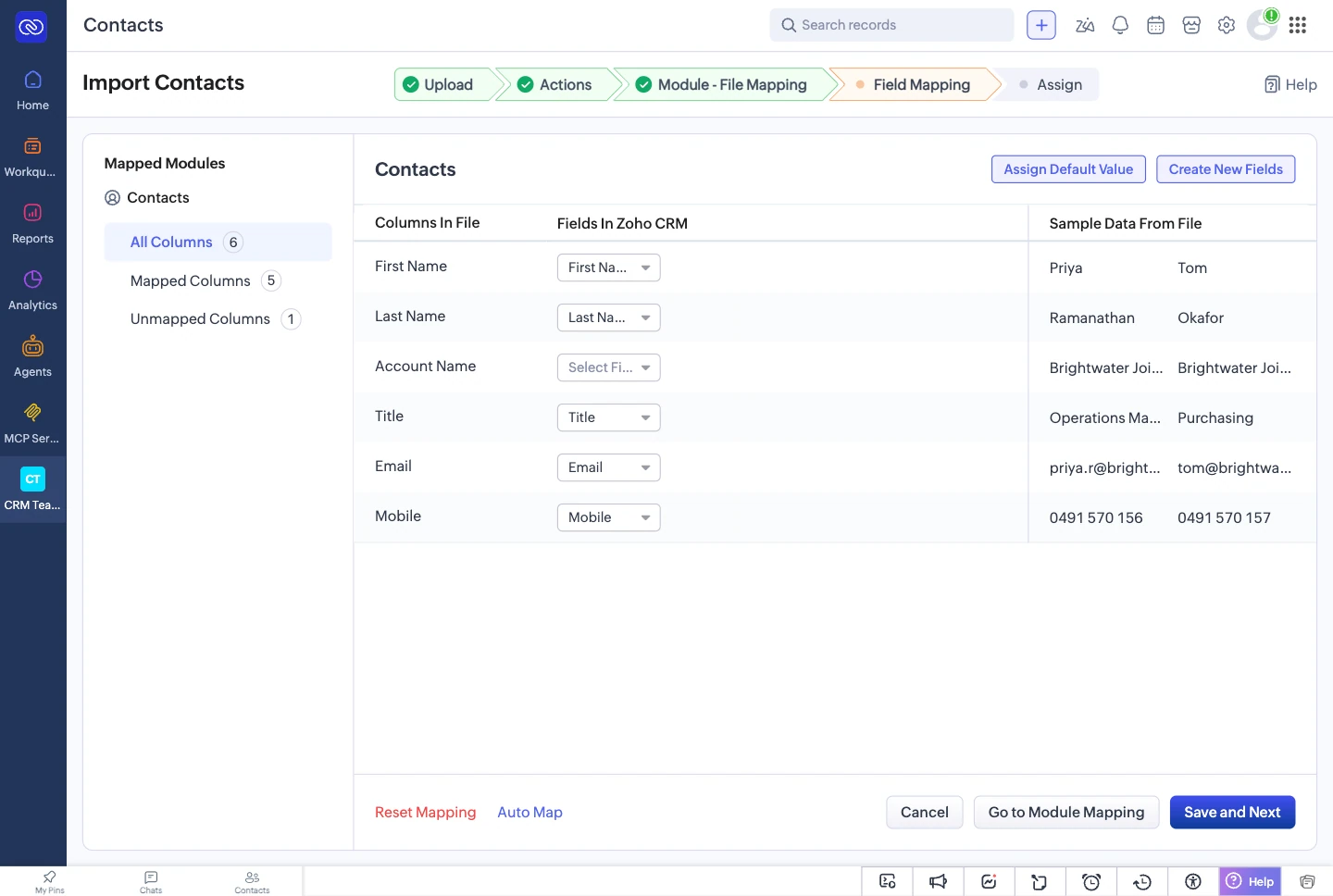Viewport: 1333px width, 896px height.
Task: Click the Auto Map link
Action: coord(529,812)
